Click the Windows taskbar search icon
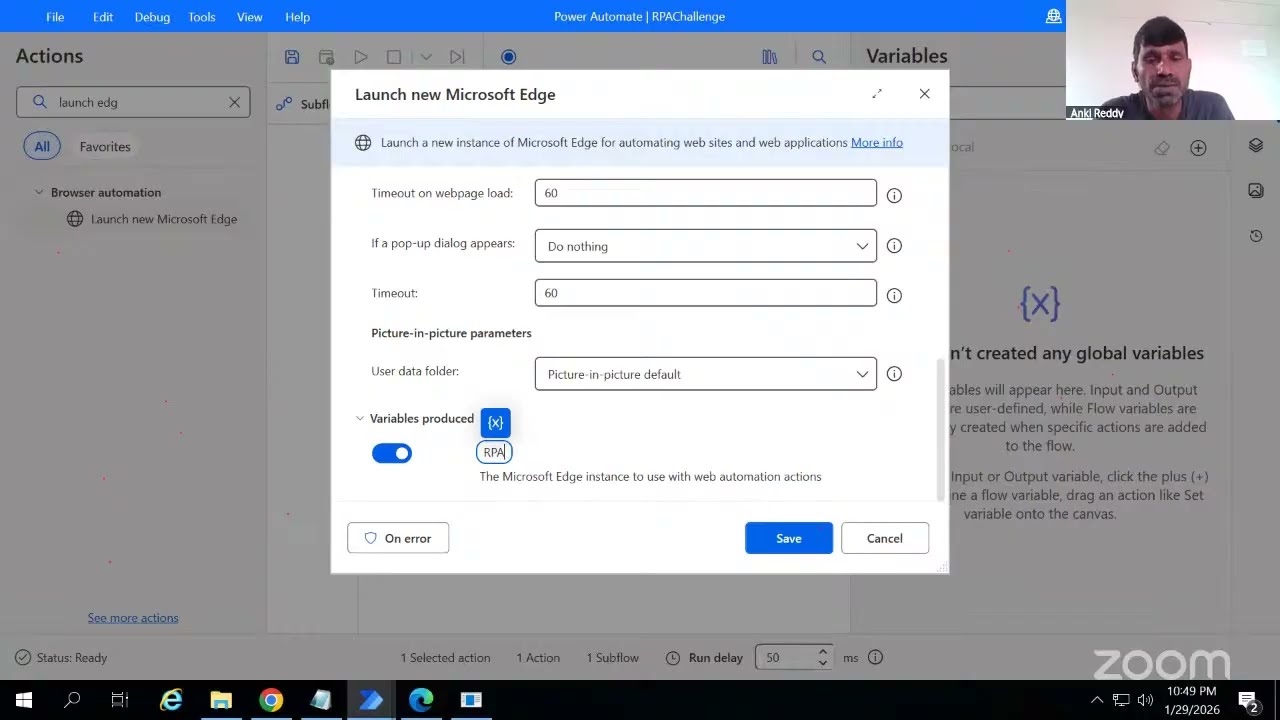The image size is (1280, 720). [x=72, y=700]
